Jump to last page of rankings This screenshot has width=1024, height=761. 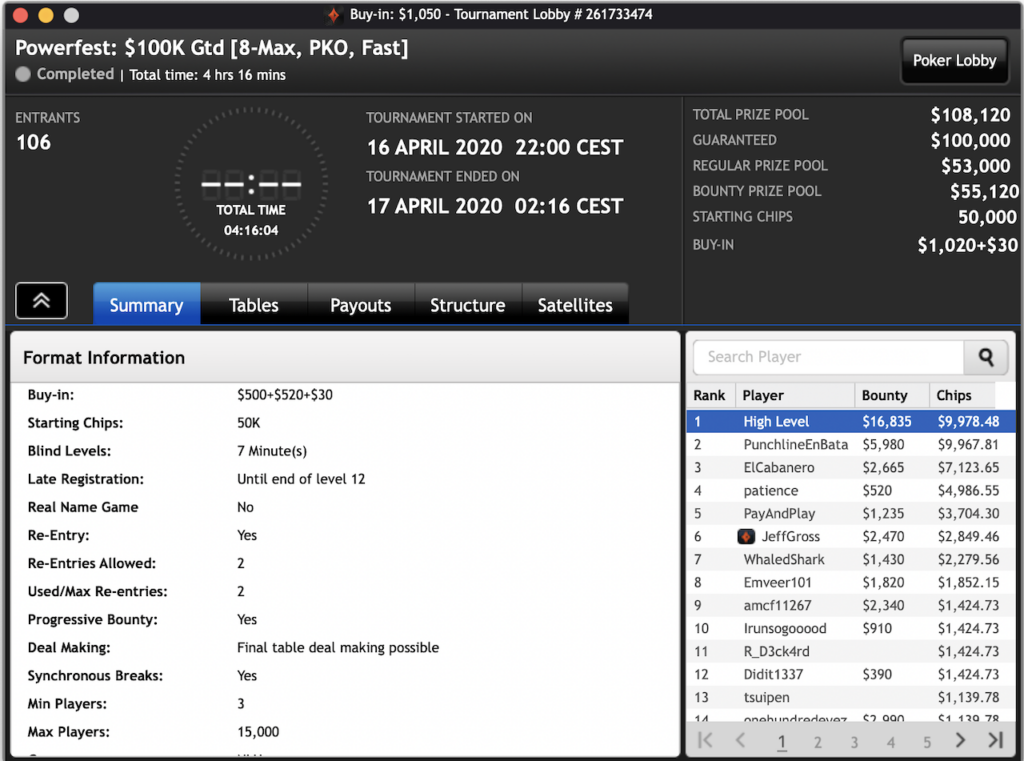[995, 741]
